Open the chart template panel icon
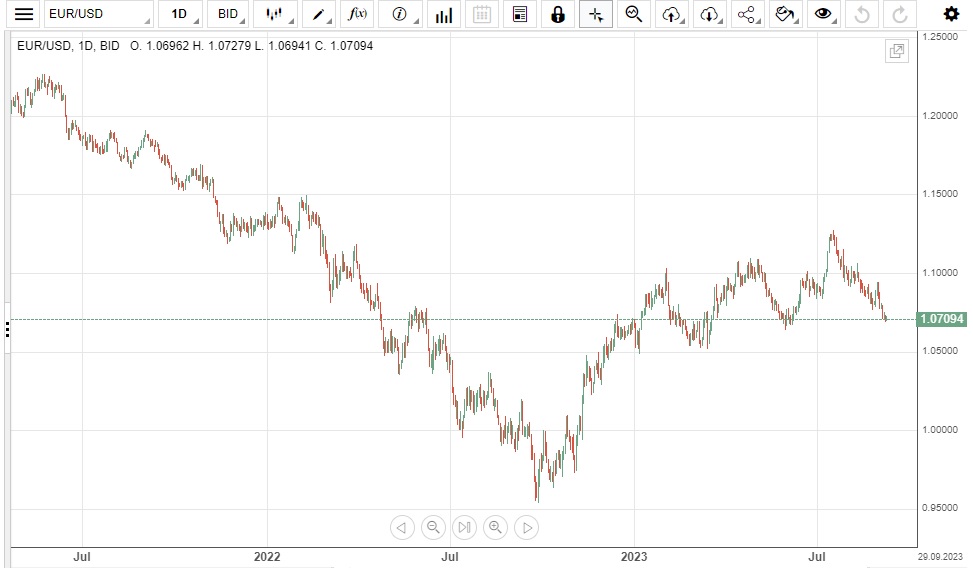The image size is (973, 568). (519, 14)
